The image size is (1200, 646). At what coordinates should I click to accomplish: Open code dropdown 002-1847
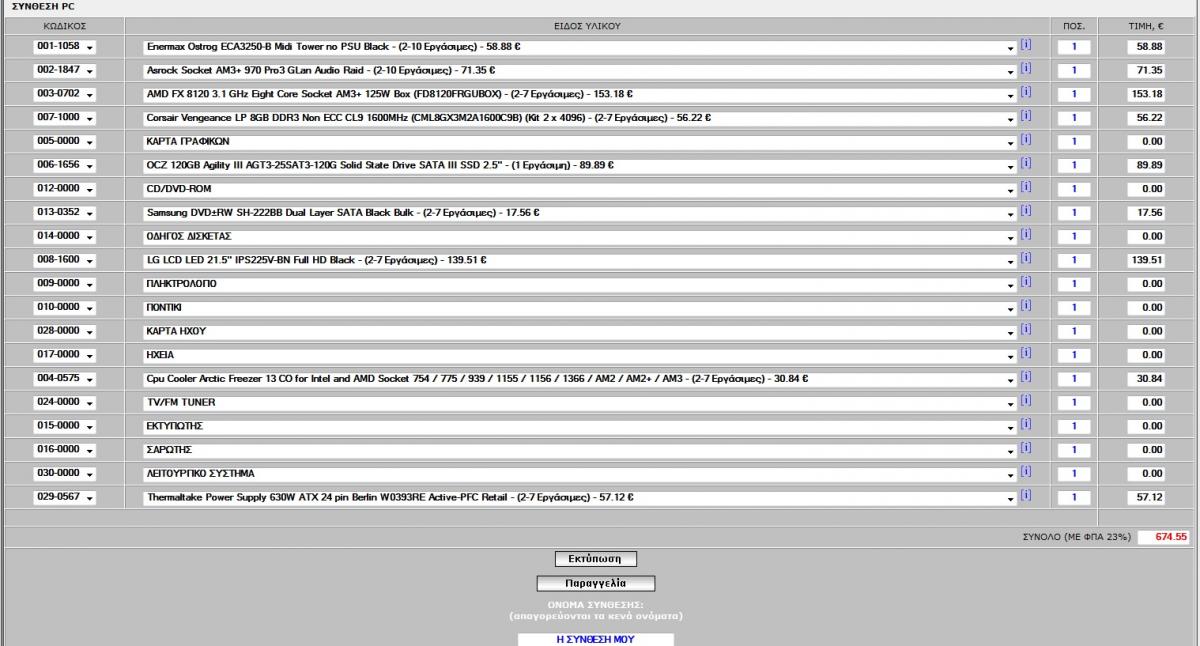[x=64, y=71]
